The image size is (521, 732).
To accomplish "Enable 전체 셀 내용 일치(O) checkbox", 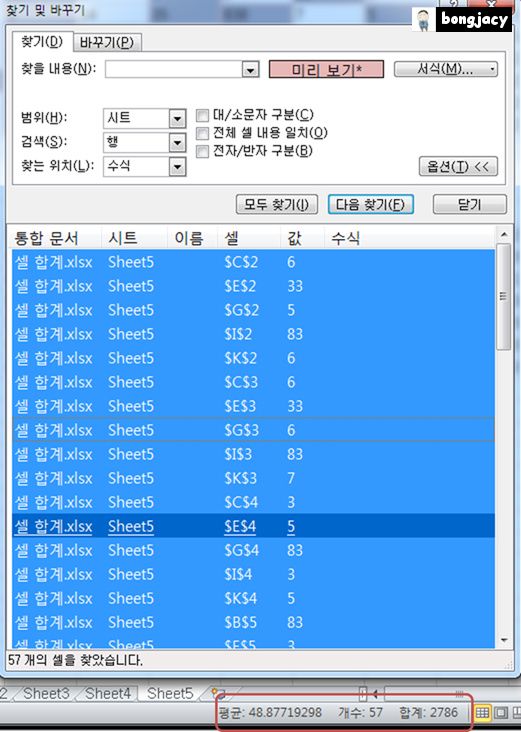I will [x=202, y=134].
